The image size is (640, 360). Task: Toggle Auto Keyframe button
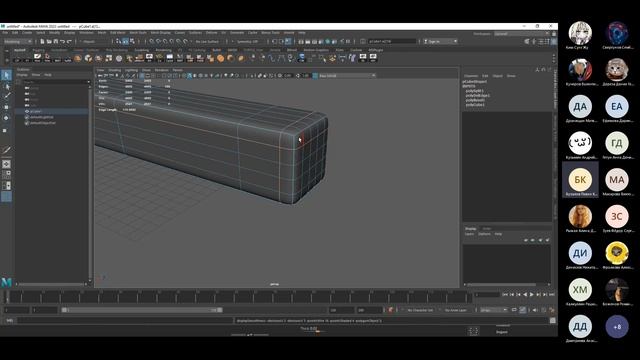(x=390, y=310)
